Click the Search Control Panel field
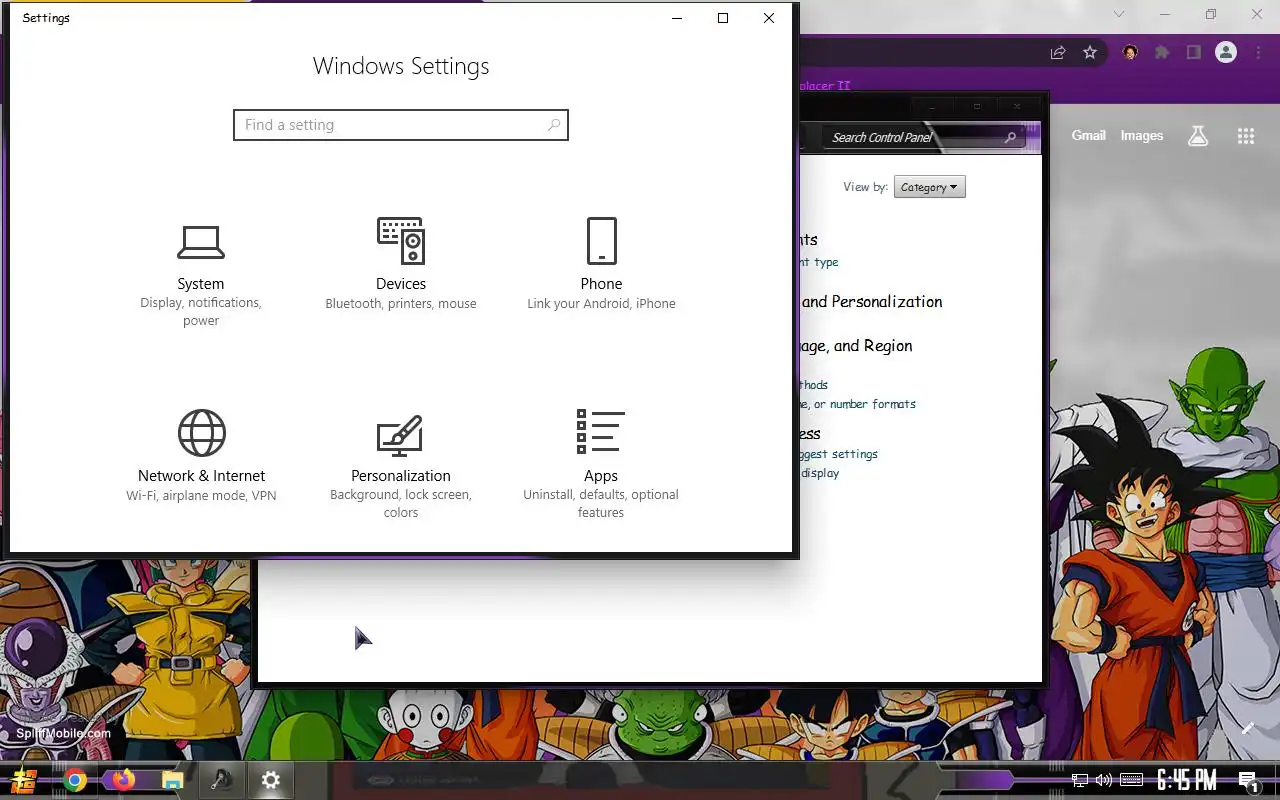Image resolution: width=1280 pixels, height=800 pixels. pyautogui.click(x=922, y=137)
